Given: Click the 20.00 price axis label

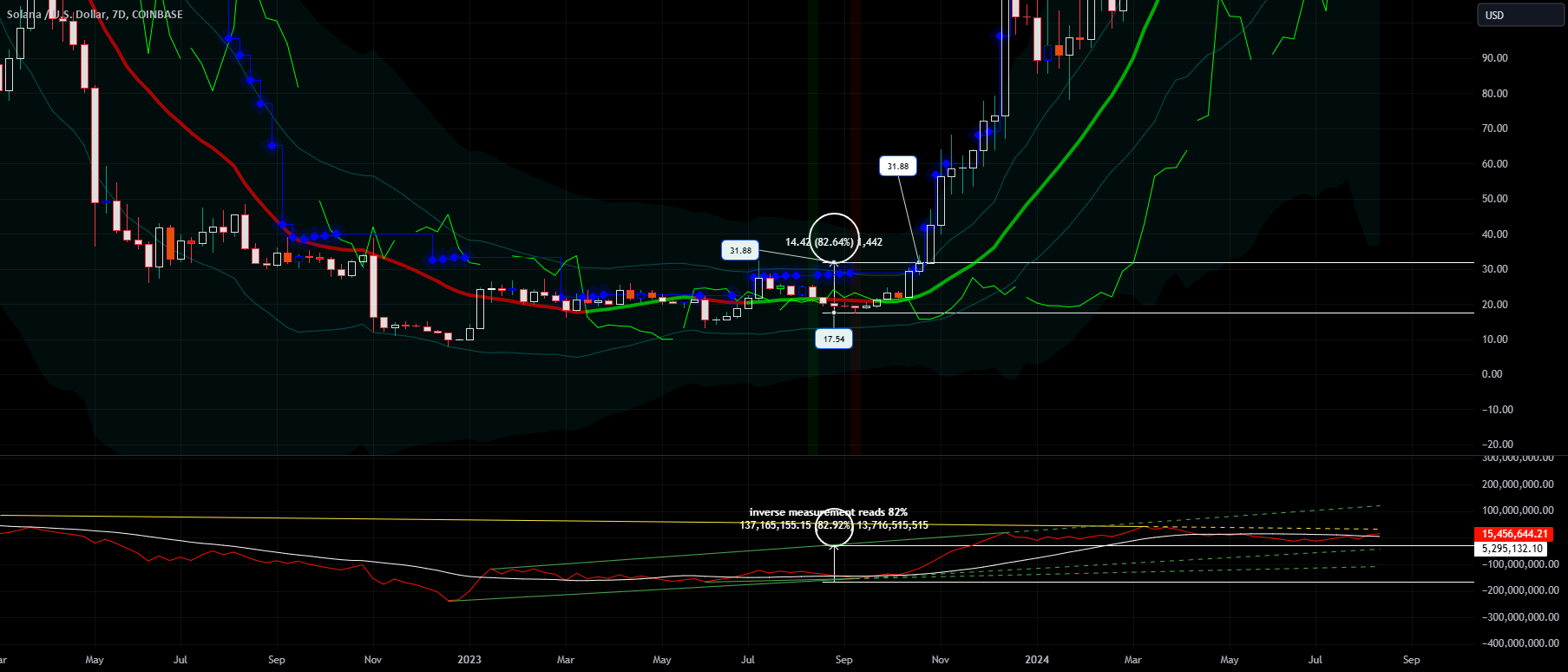Looking at the screenshot, I should point(1495,305).
